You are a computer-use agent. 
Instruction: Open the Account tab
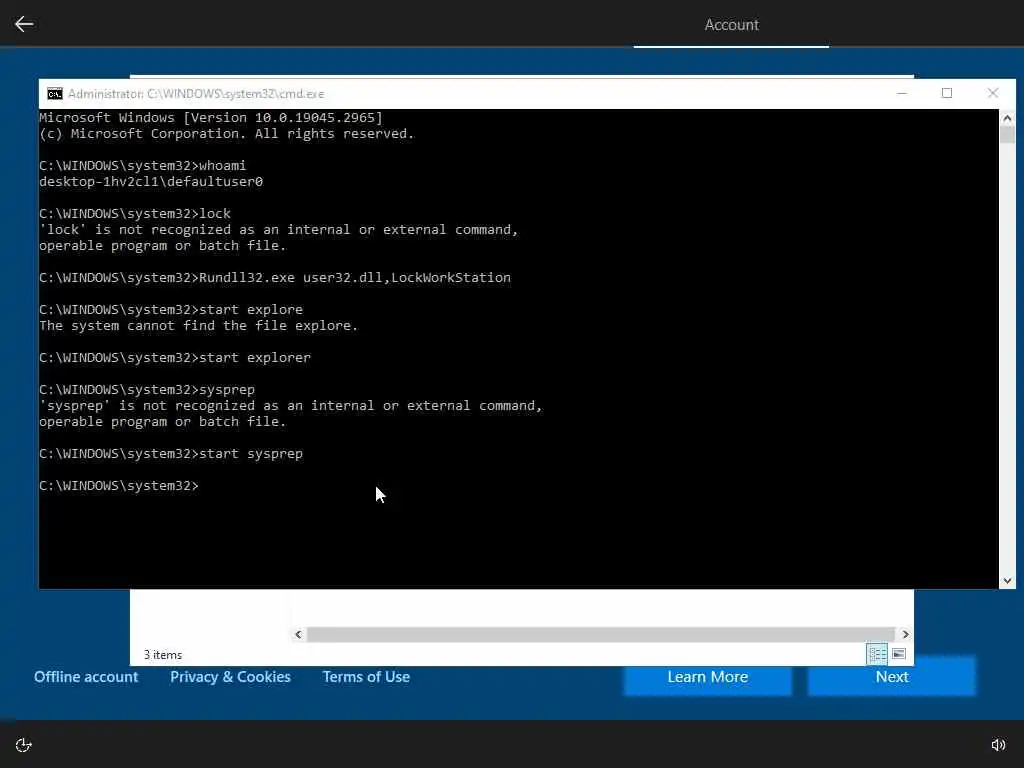click(731, 25)
